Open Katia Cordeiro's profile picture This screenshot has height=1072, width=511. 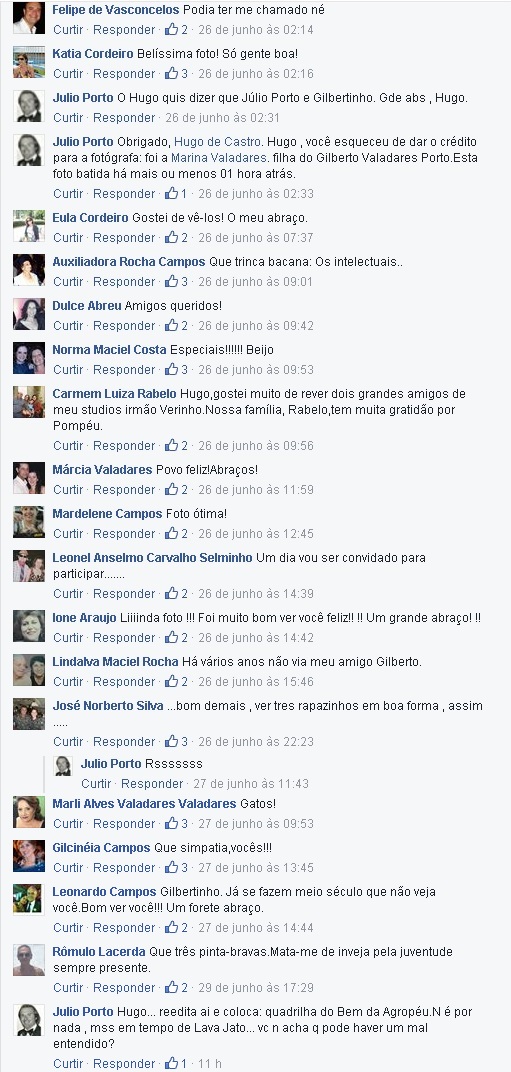click(29, 62)
